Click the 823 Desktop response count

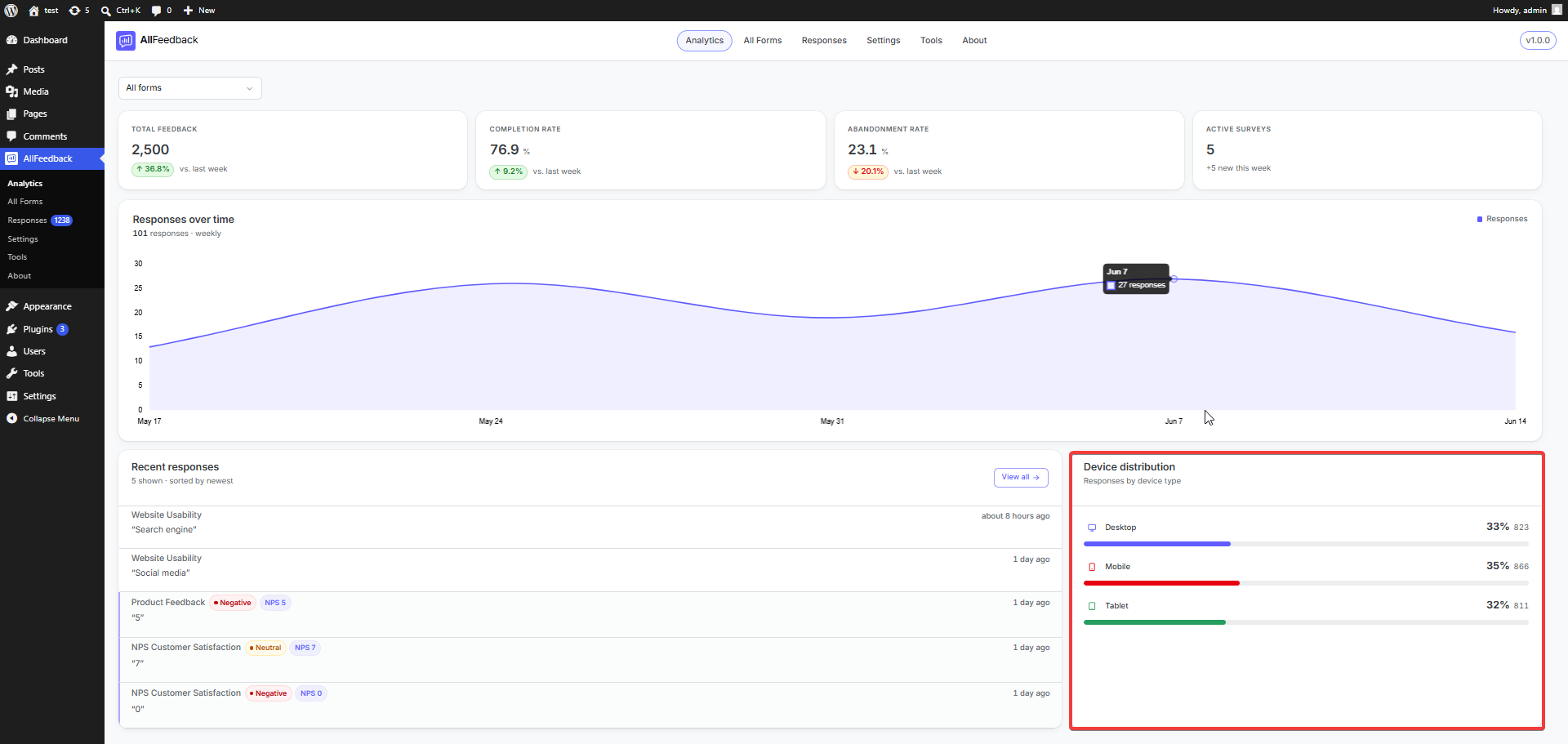tap(1521, 528)
